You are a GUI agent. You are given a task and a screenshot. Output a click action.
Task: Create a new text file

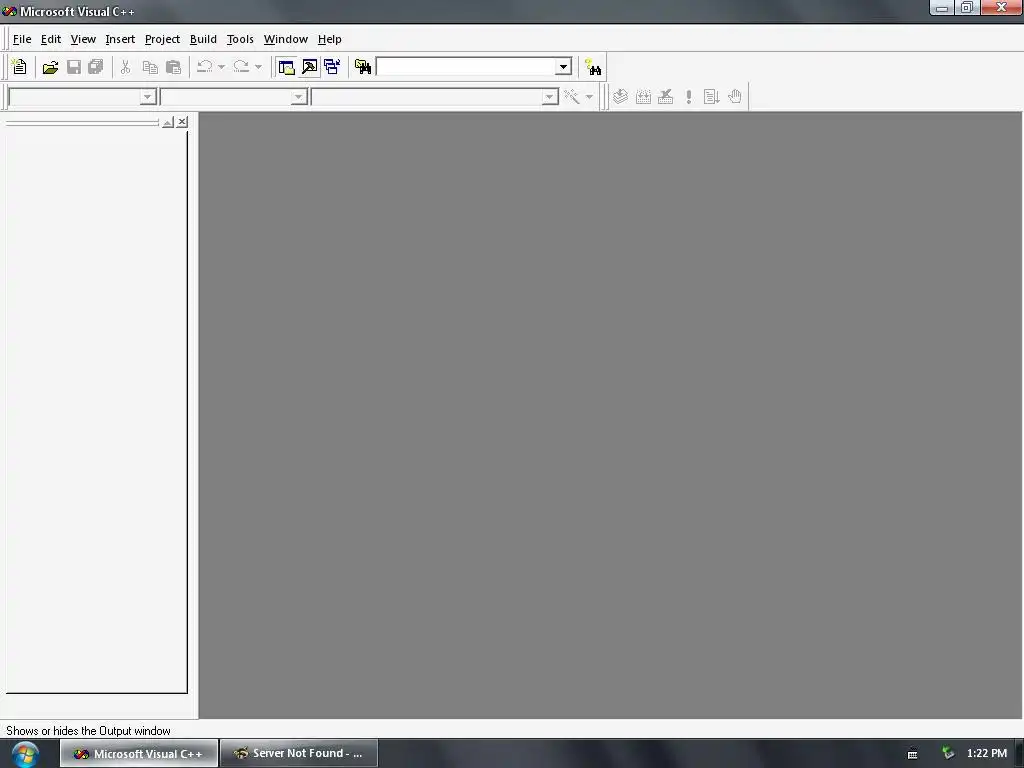[19, 67]
